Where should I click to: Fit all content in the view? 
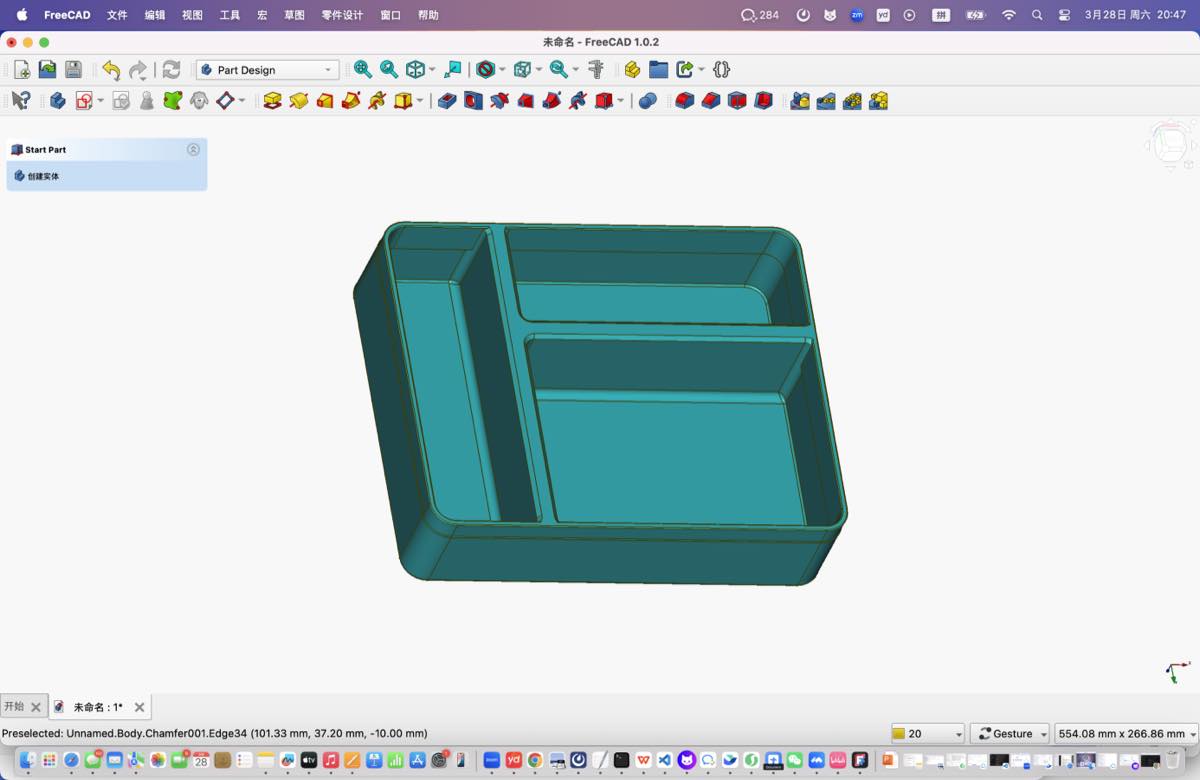click(363, 70)
